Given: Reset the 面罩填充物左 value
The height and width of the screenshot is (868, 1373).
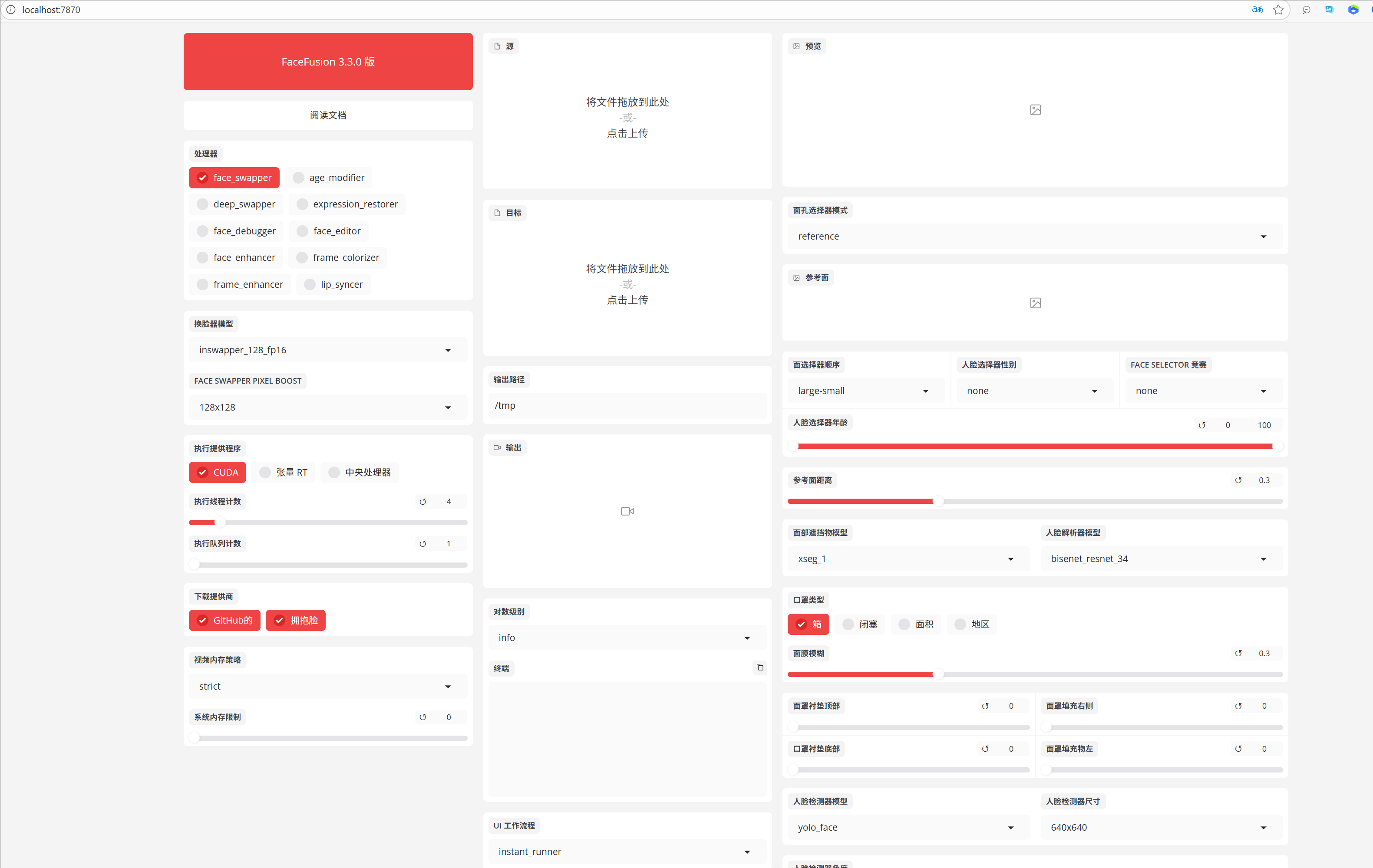Looking at the screenshot, I should click(x=1238, y=749).
